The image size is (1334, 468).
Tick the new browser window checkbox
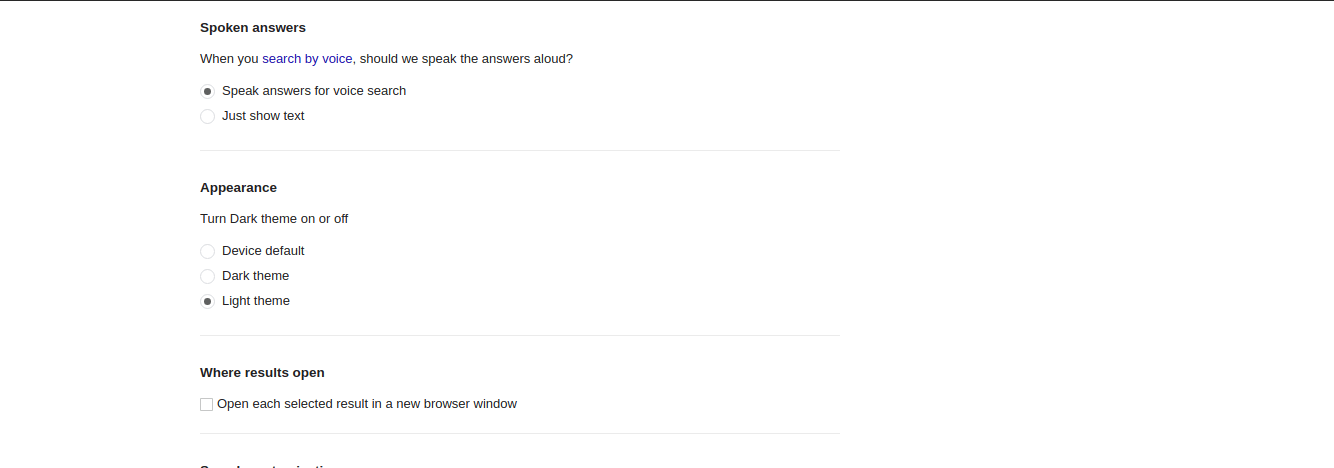click(206, 404)
